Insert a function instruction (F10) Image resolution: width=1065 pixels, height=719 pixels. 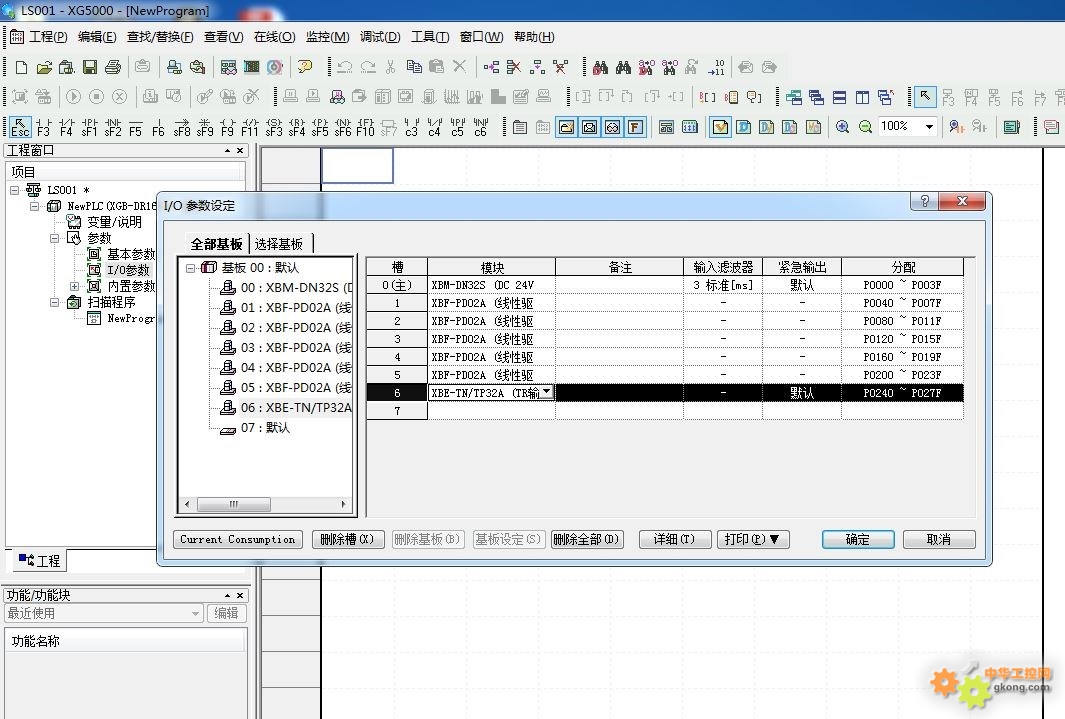[365, 127]
